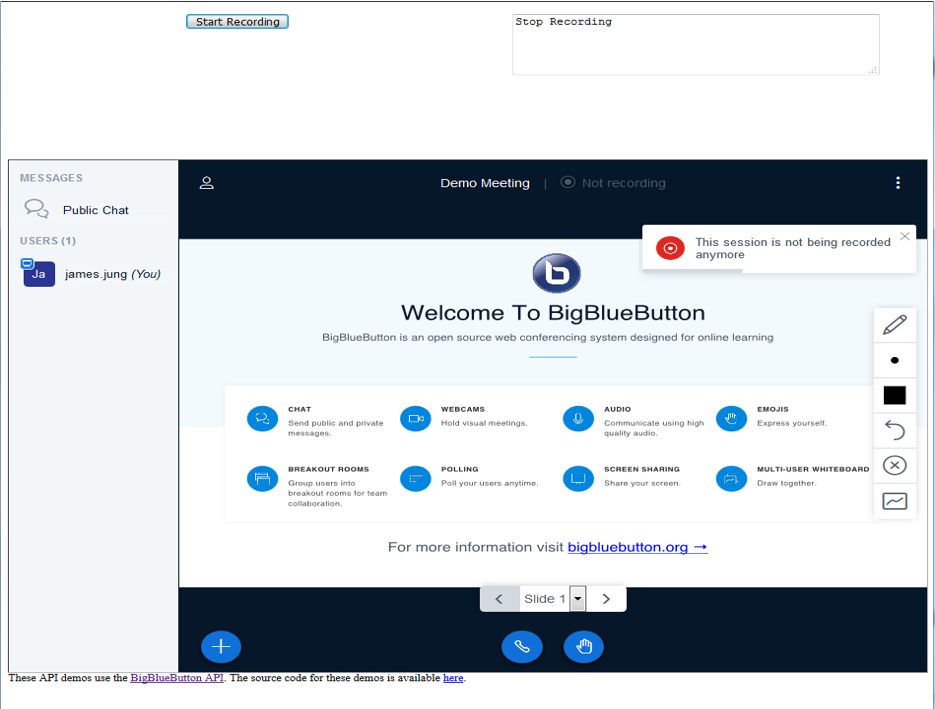
Task: Dismiss the not being recorded notification
Action: (904, 237)
